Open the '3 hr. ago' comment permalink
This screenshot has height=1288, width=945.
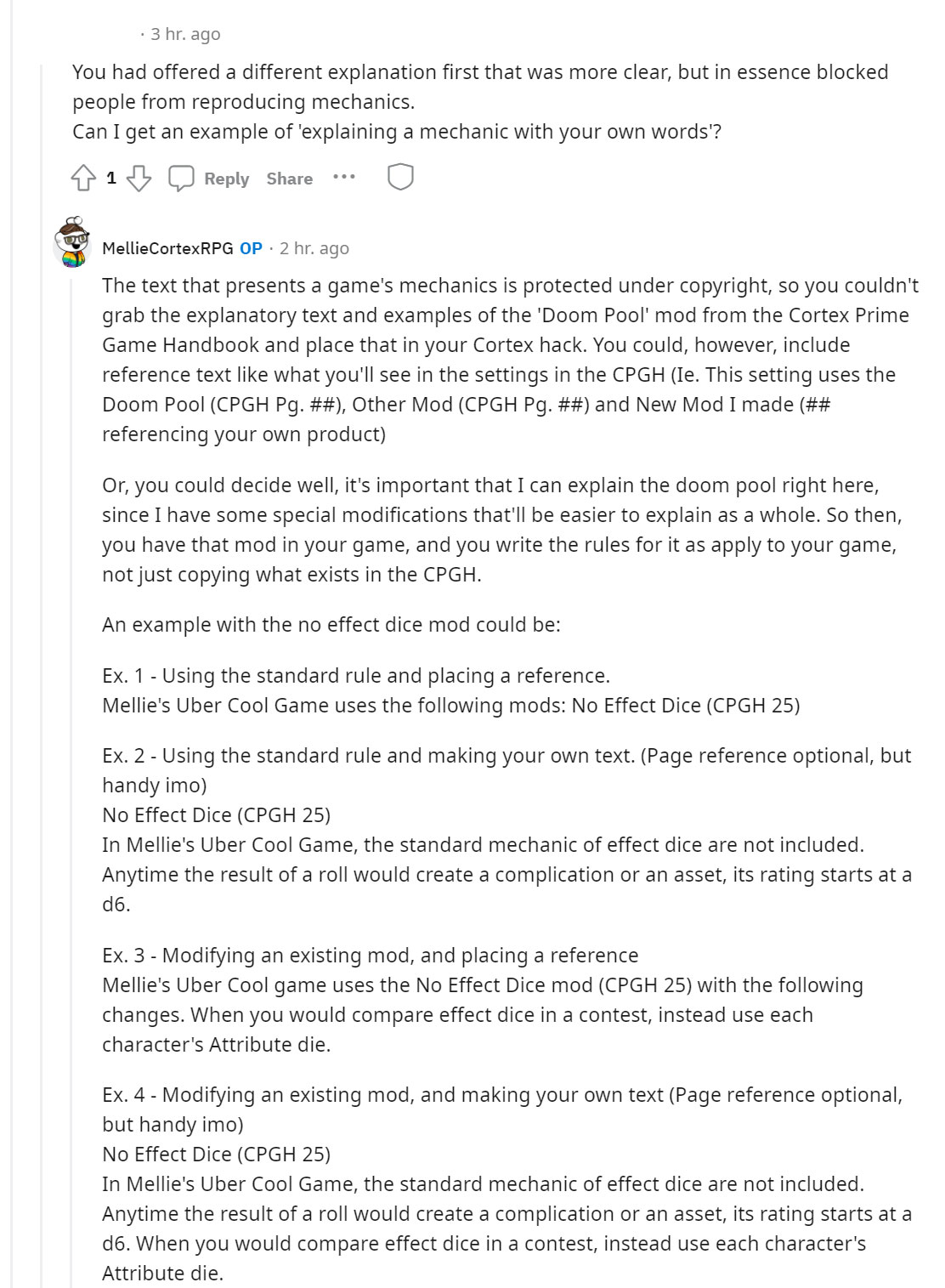click(185, 34)
